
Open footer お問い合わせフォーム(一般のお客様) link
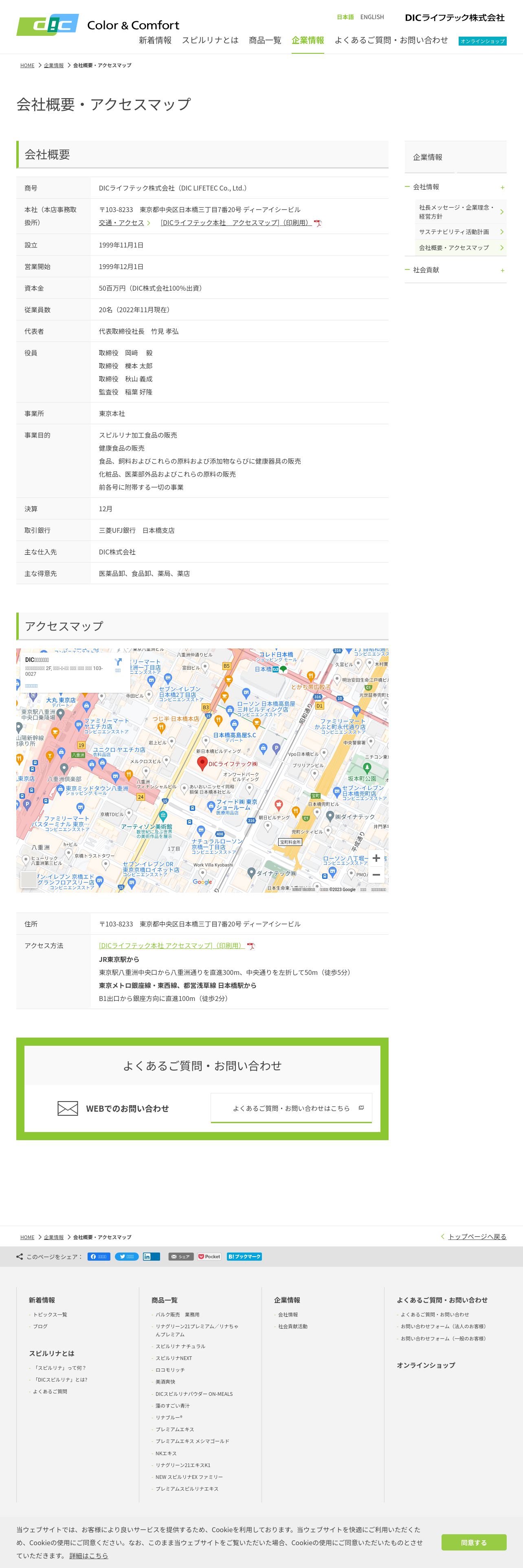pyautogui.click(x=443, y=1338)
